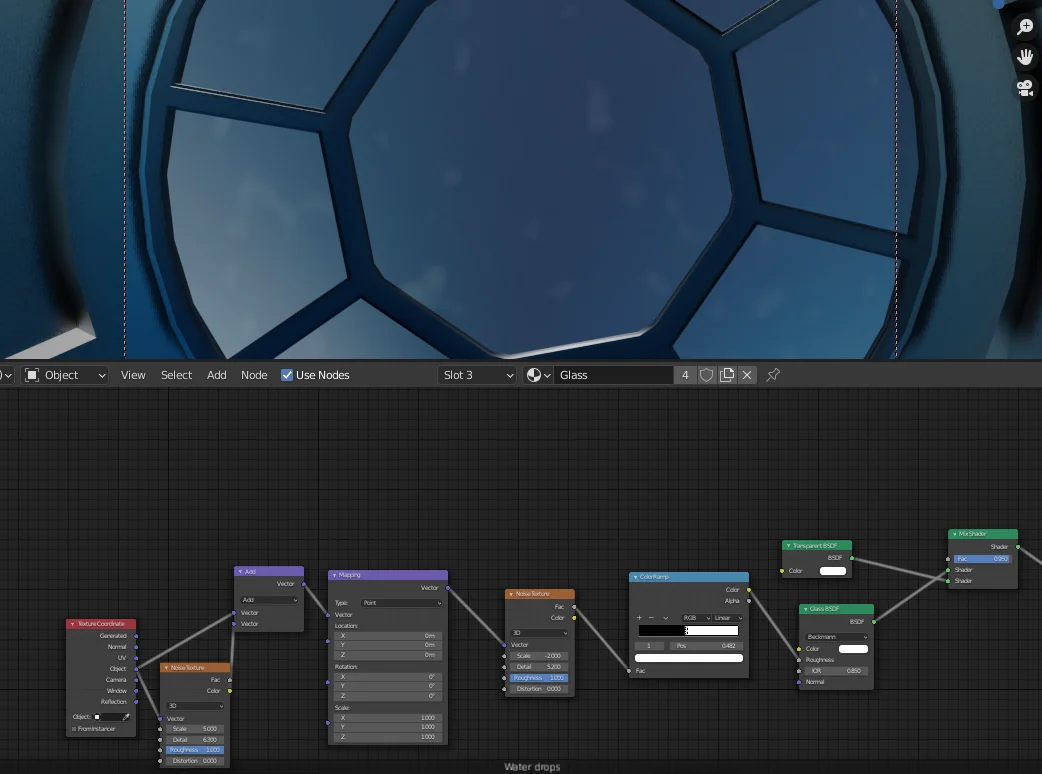Toggle the camera view icon
This screenshot has width=1042, height=774.
tap(1025, 88)
